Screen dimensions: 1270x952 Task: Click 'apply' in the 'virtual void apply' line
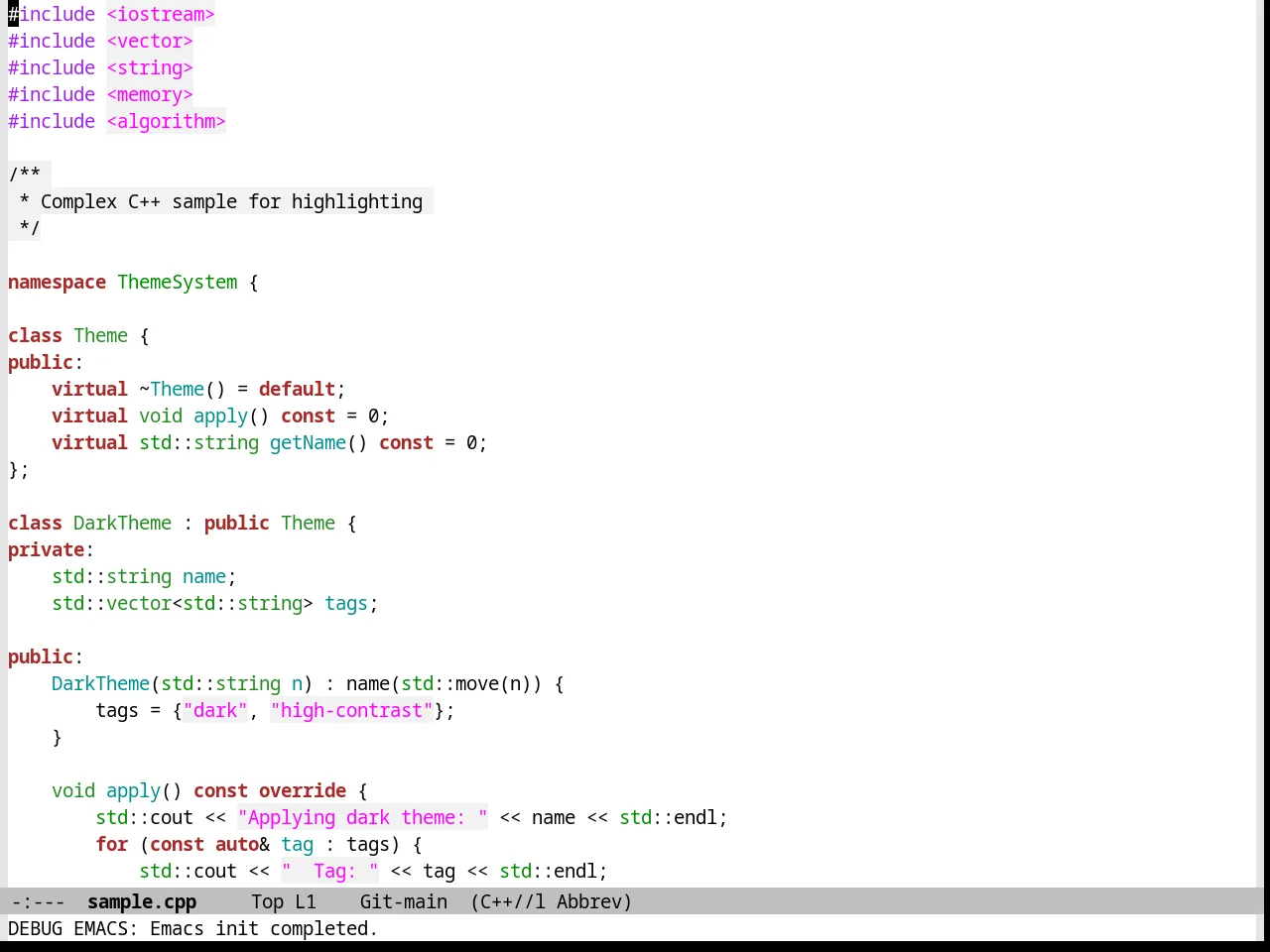[220, 416]
